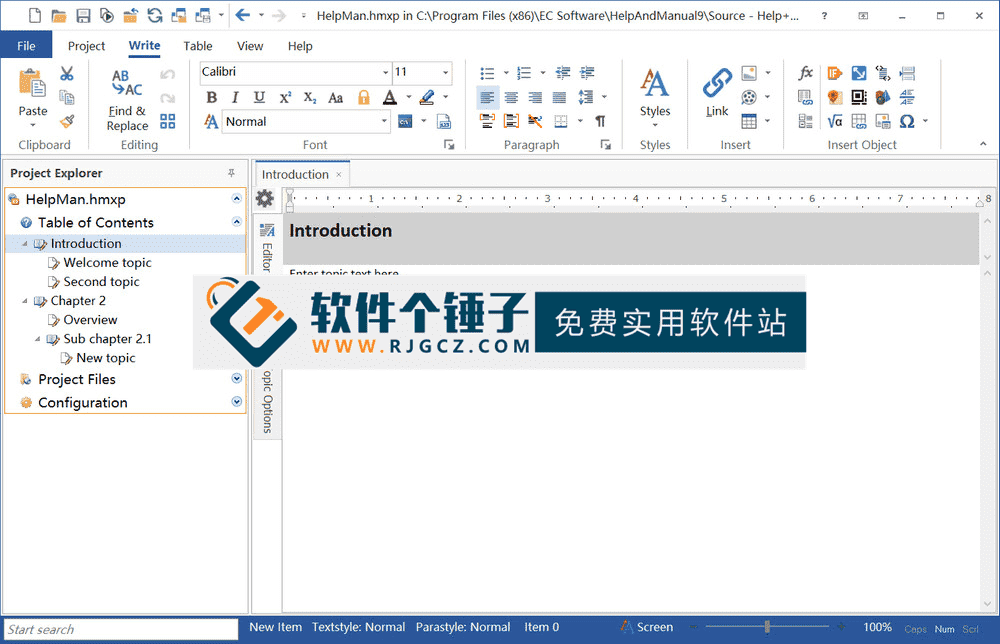The width and height of the screenshot is (1000, 644).
Task: Switch to the Table ribbon tab
Action: pyautogui.click(x=197, y=46)
